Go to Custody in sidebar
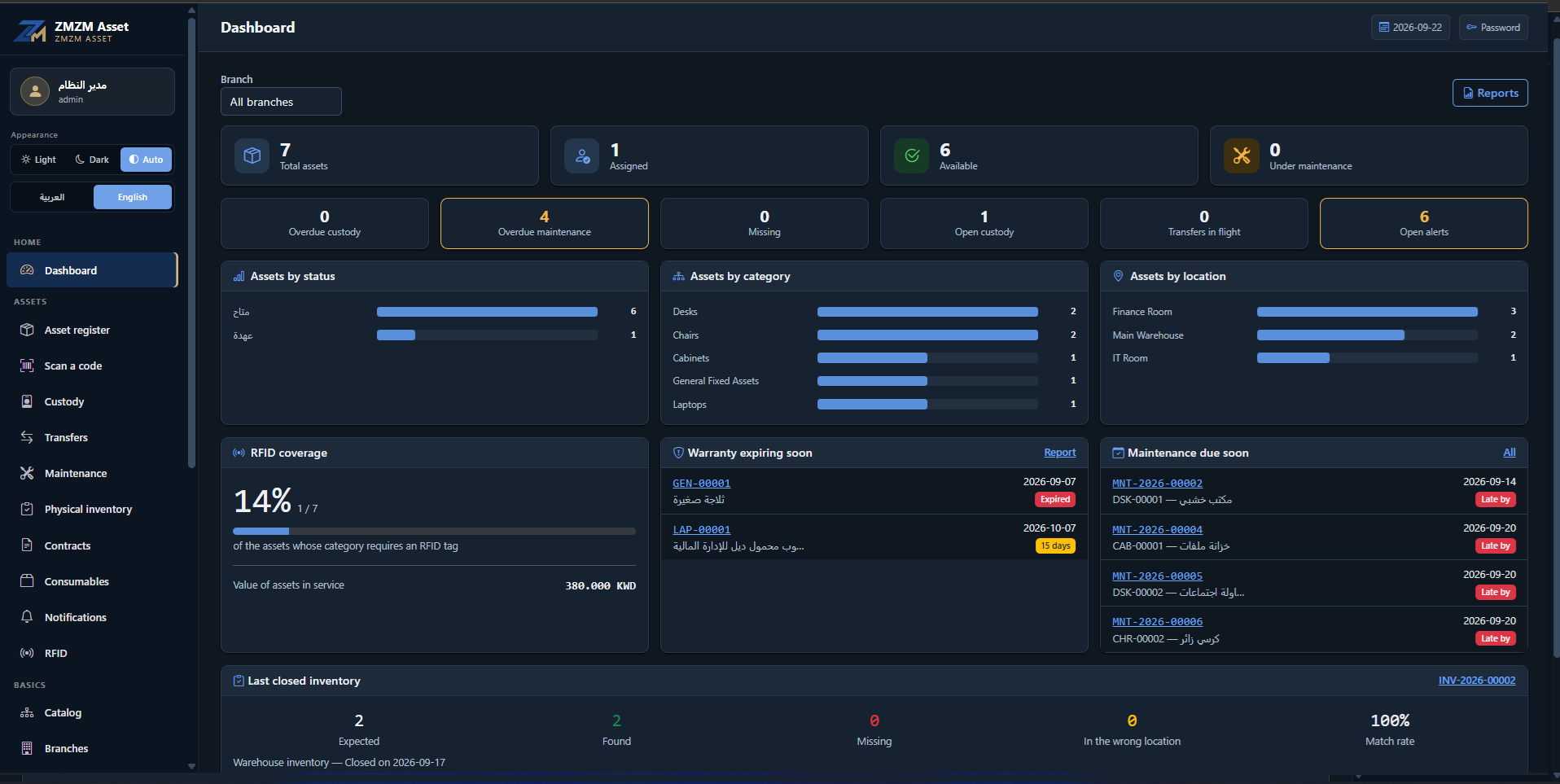1560x784 pixels. [92, 401]
